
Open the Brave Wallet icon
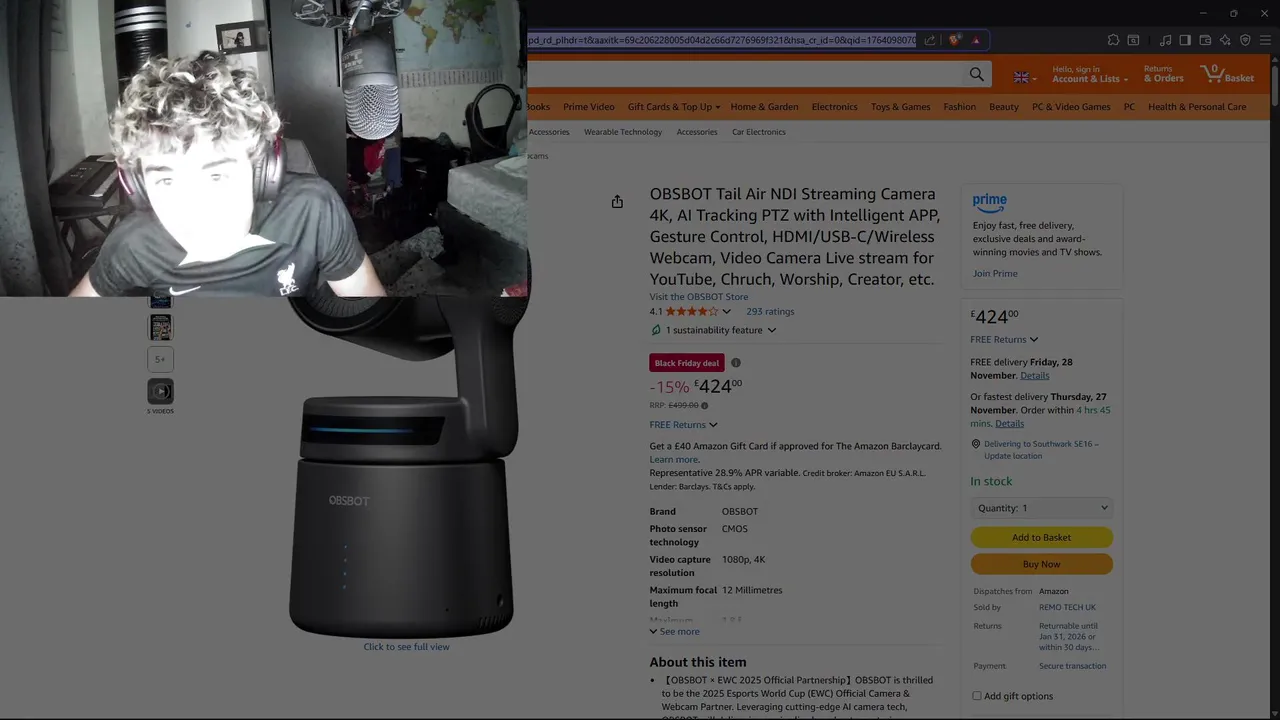[x=1205, y=40]
